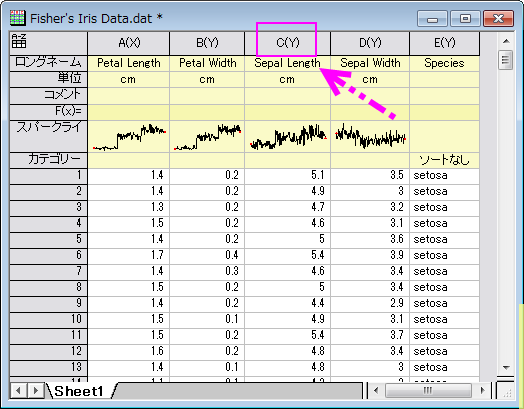The width and height of the screenshot is (524, 409).
Task: Click the Sepal Width sparkline thumbnail
Action: coord(370,136)
